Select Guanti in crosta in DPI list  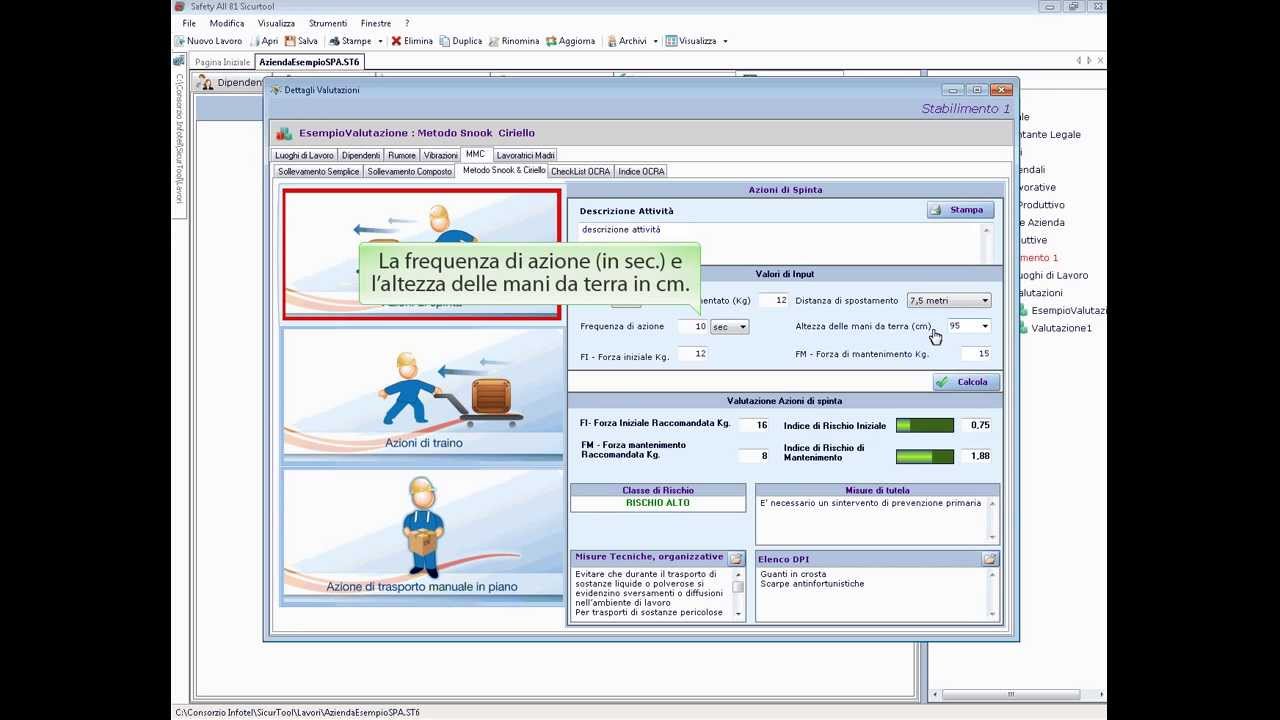[x=793, y=574]
